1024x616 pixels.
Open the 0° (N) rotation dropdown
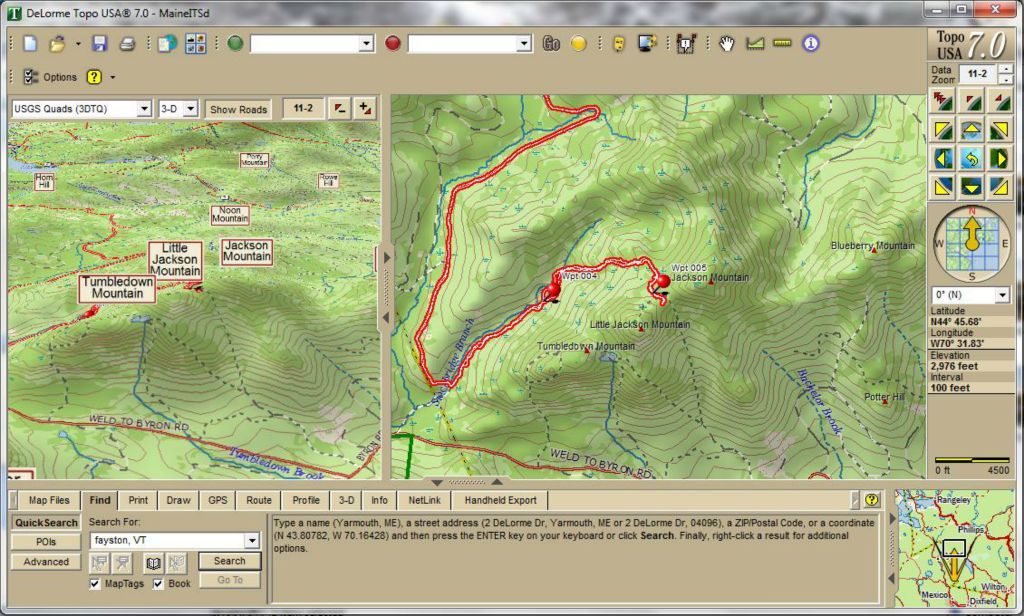[1003, 296]
